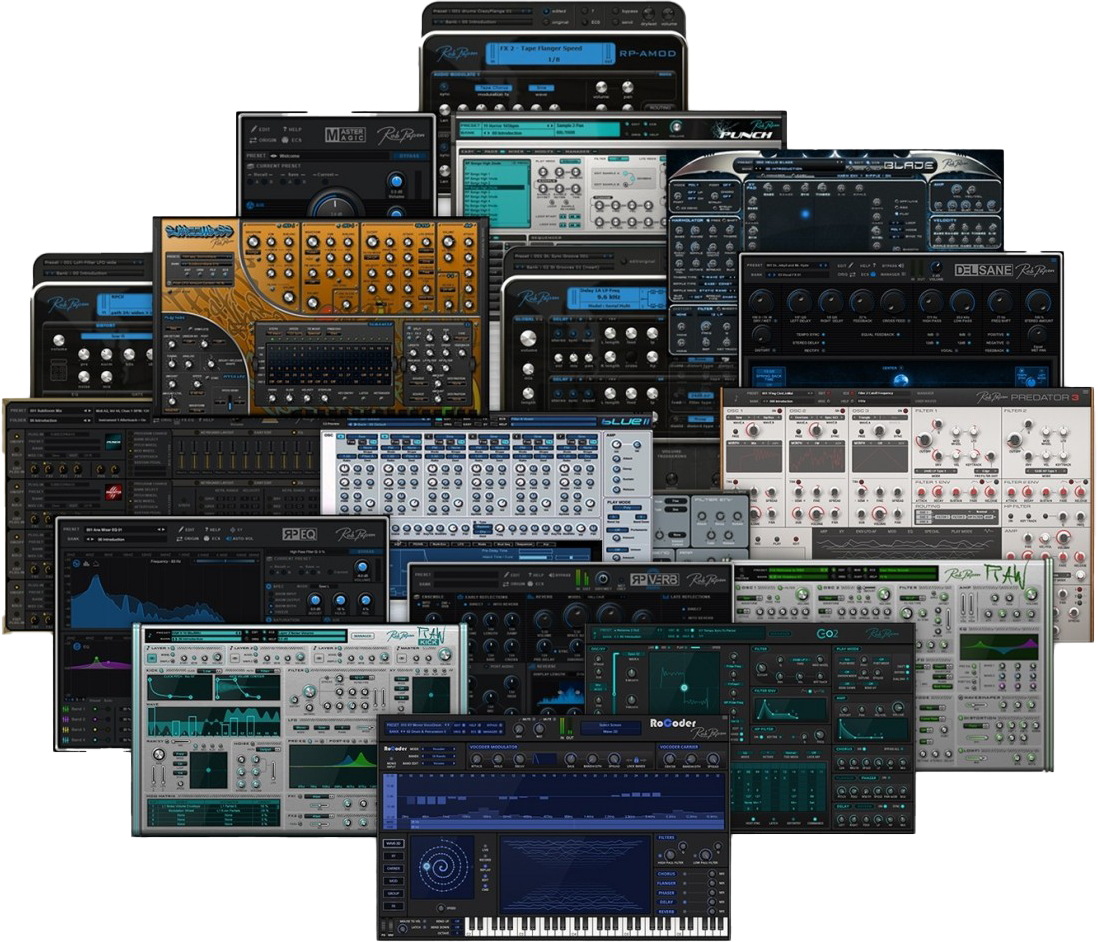Click the ORIGIN arrows icon in MasterMagic
The width and height of the screenshot is (1098, 942).
[x=253, y=140]
